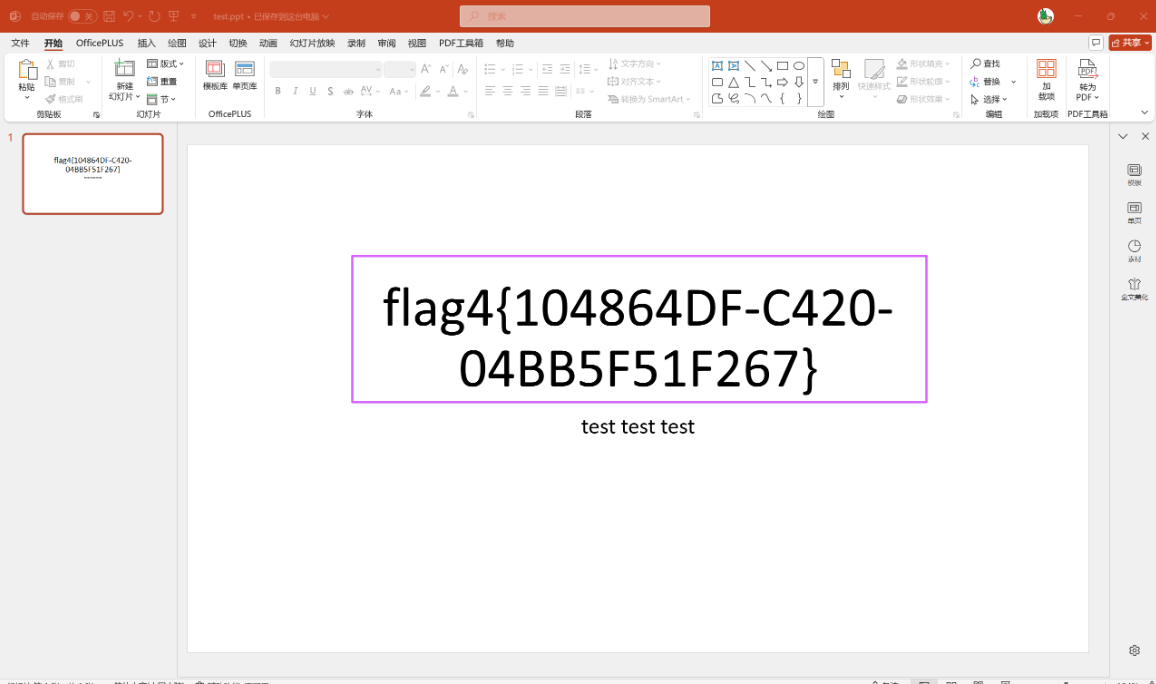Click the Share (共享) button
The height and width of the screenshot is (684, 1156).
1130,43
